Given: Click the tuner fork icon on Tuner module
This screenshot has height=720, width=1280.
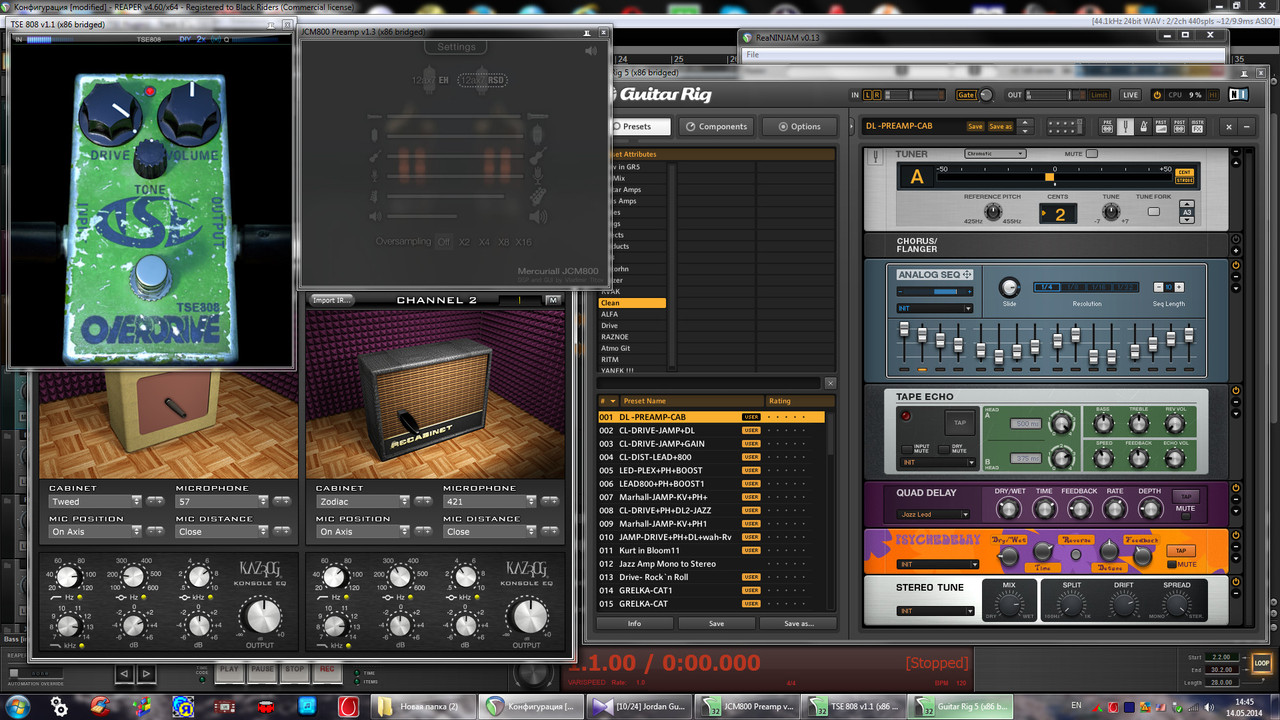Looking at the screenshot, I should [878, 155].
